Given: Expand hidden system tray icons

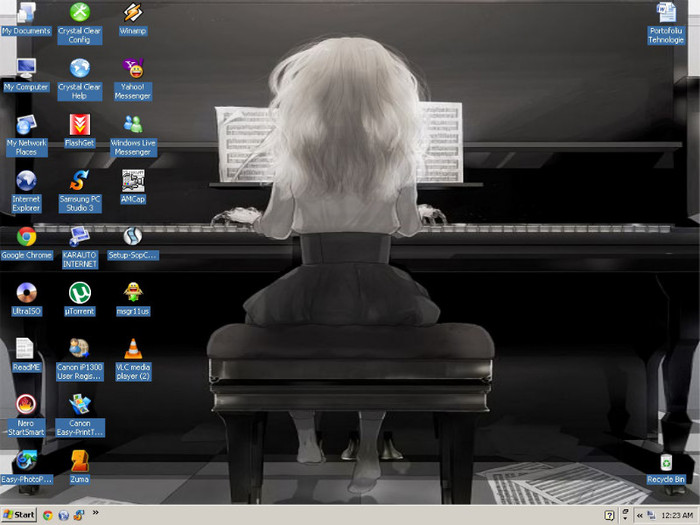Looking at the screenshot, I should click(x=640, y=516).
